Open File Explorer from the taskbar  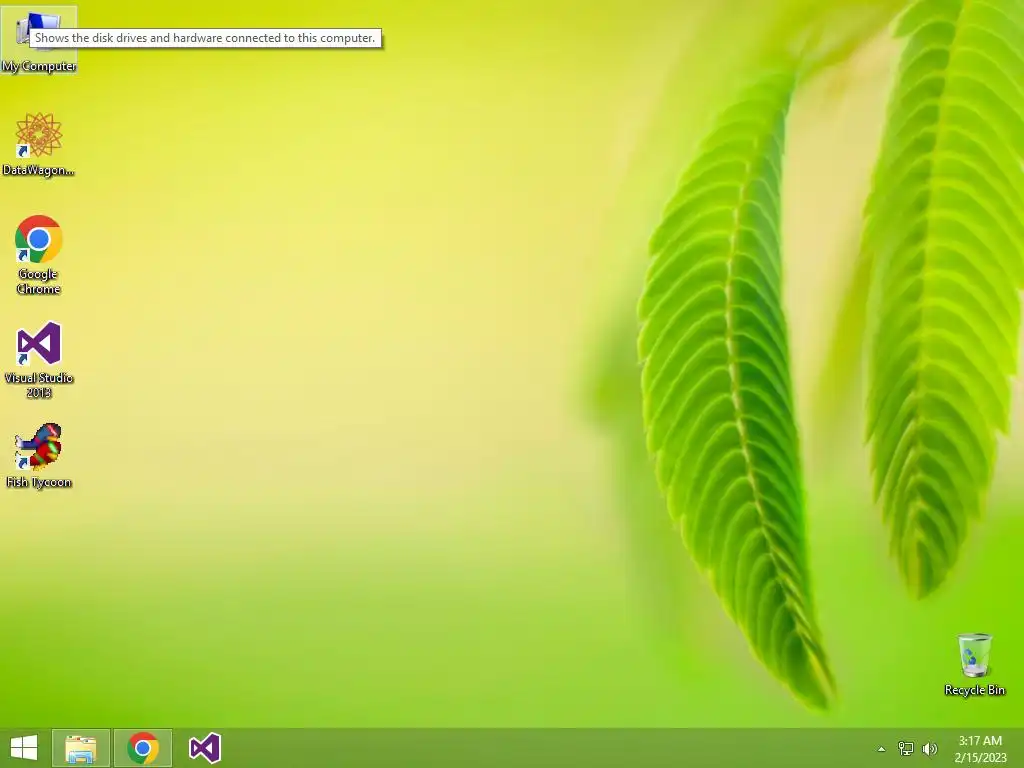click(x=81, y=748)
